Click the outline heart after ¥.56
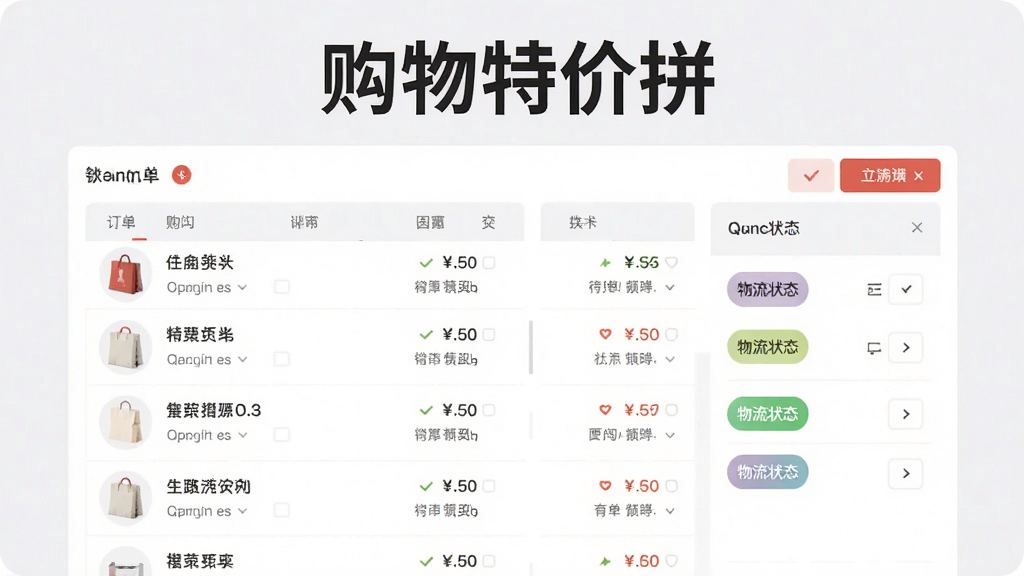Viewport: 1024px width, 576px height. click(671, 263)
